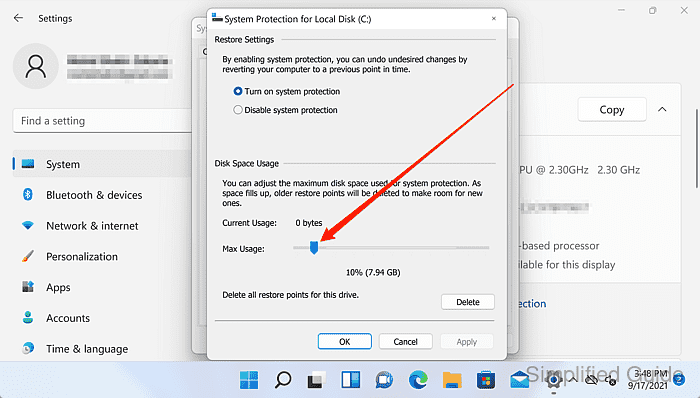
Task: Click the Apps icon in sidebar
Action: (28, 287)
